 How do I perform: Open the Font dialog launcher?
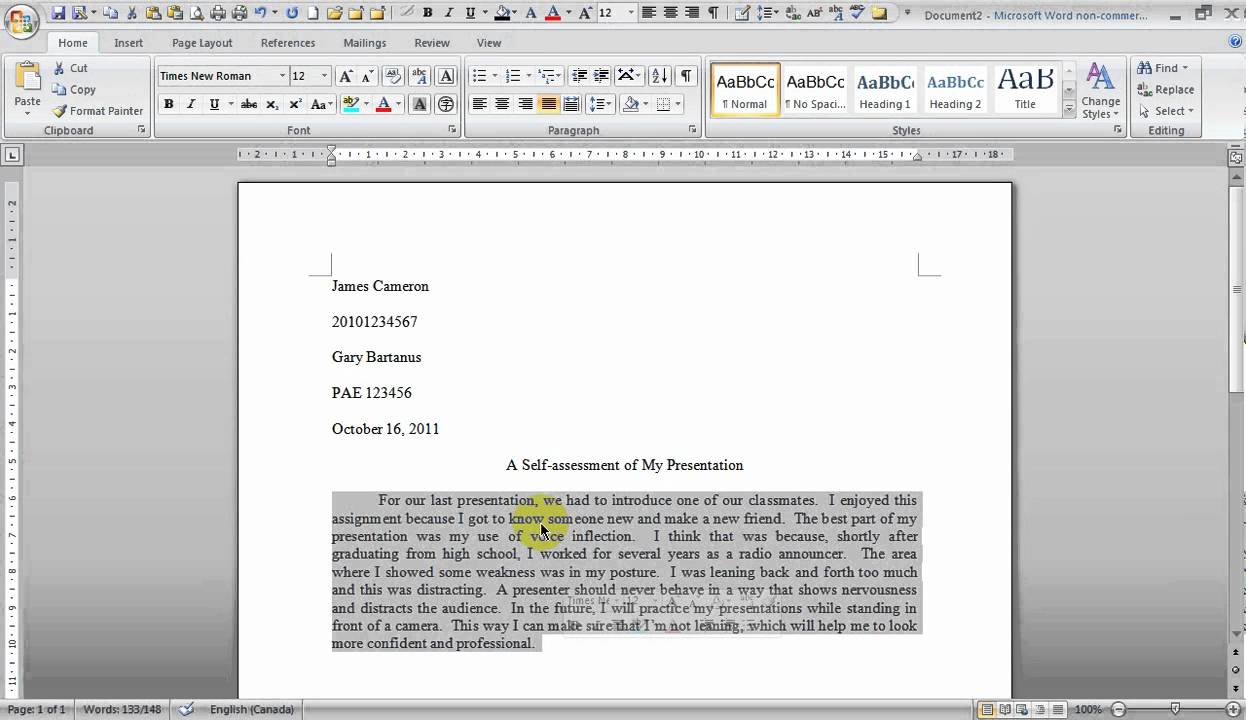(x=452, y=130)
